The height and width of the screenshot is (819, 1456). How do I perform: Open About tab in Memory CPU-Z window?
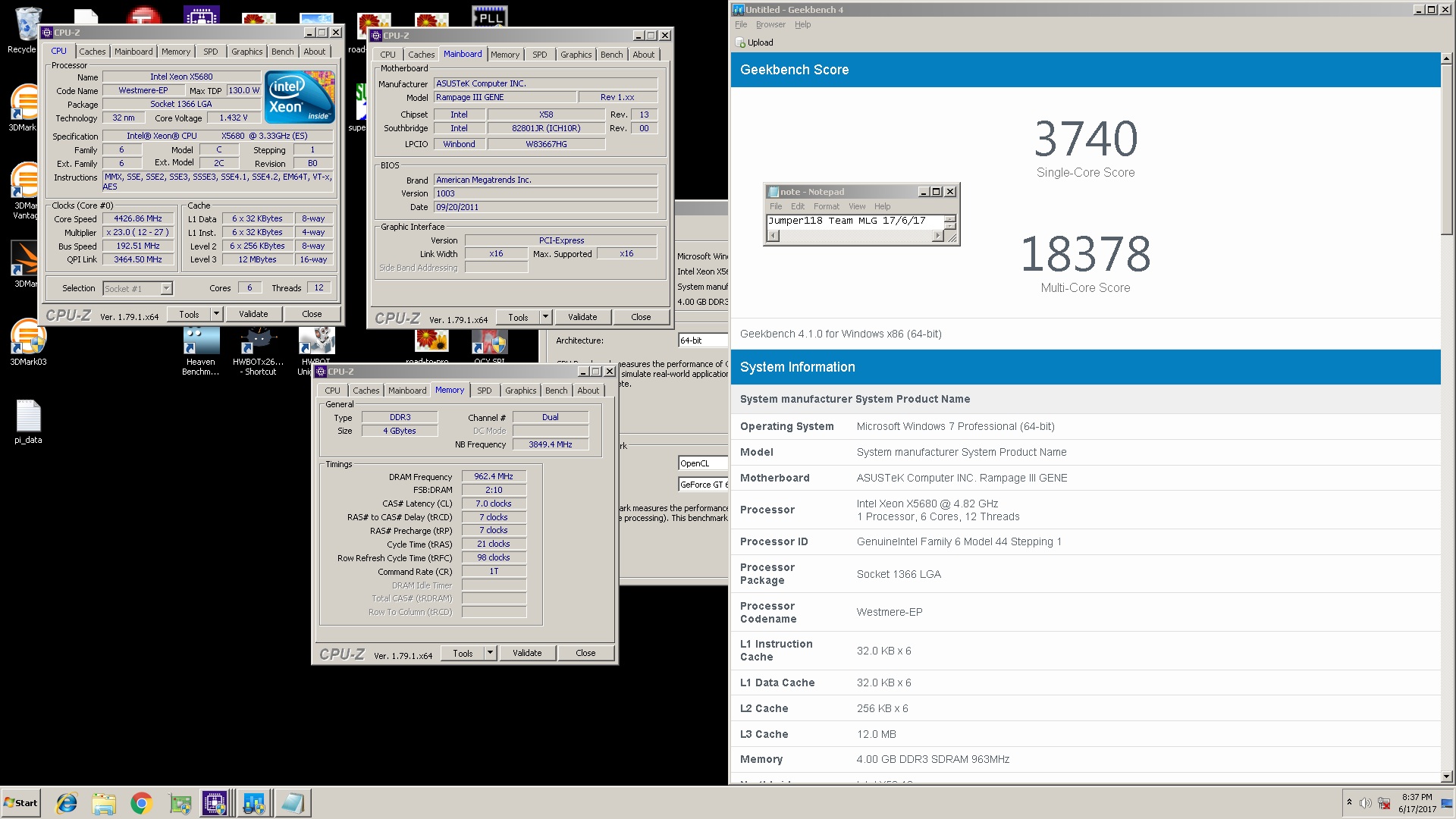coord(588,391)
